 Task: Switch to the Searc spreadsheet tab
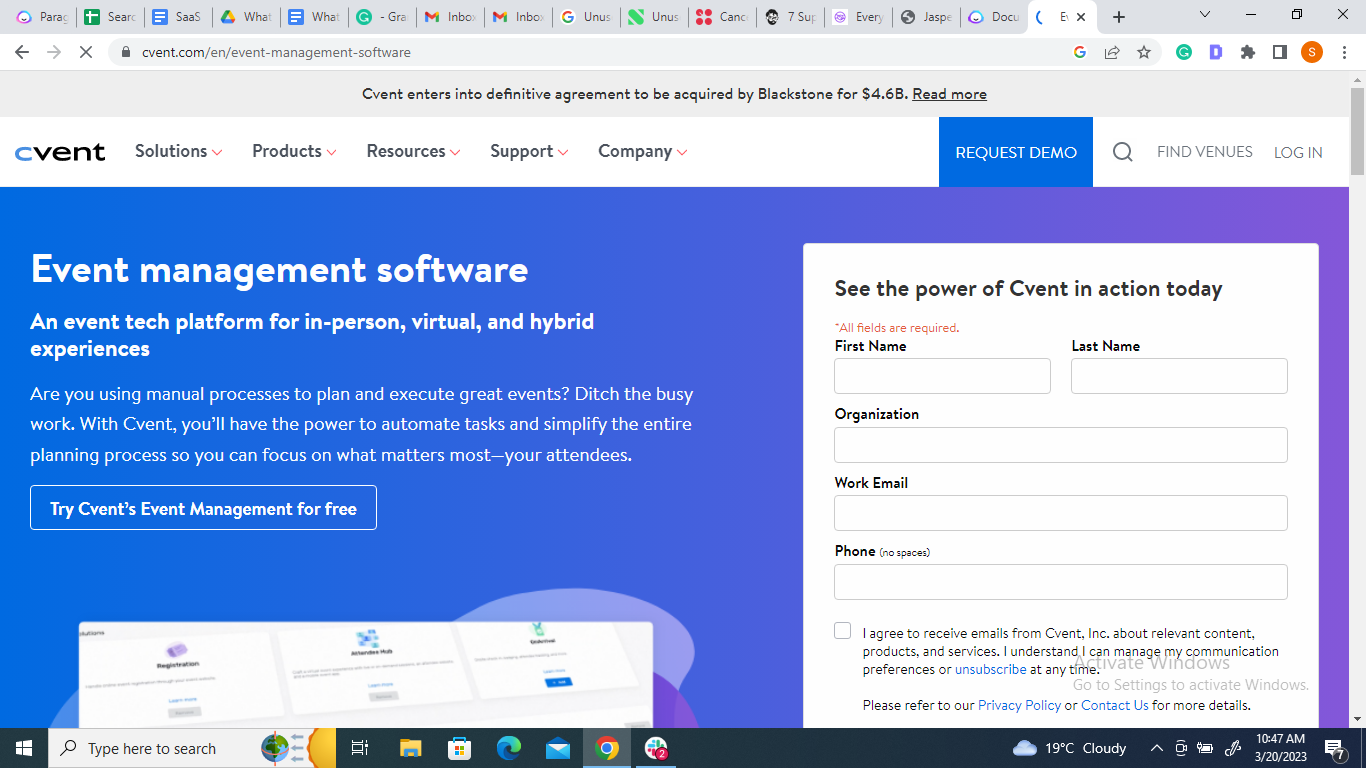click(110, 17)
